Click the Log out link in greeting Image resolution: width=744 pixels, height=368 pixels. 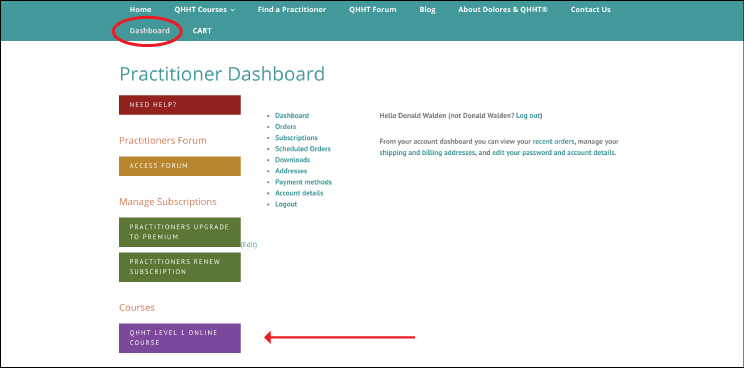tap(528, 116)
